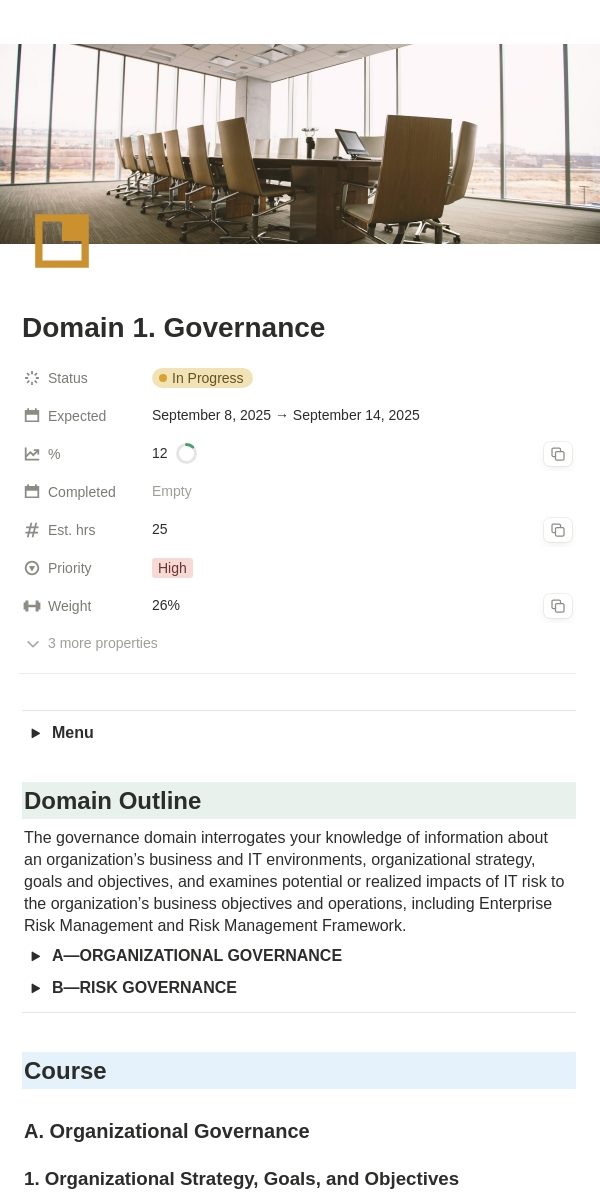Change the High priority tag
The image size is (600, 1200).
(x=172, y=568)
